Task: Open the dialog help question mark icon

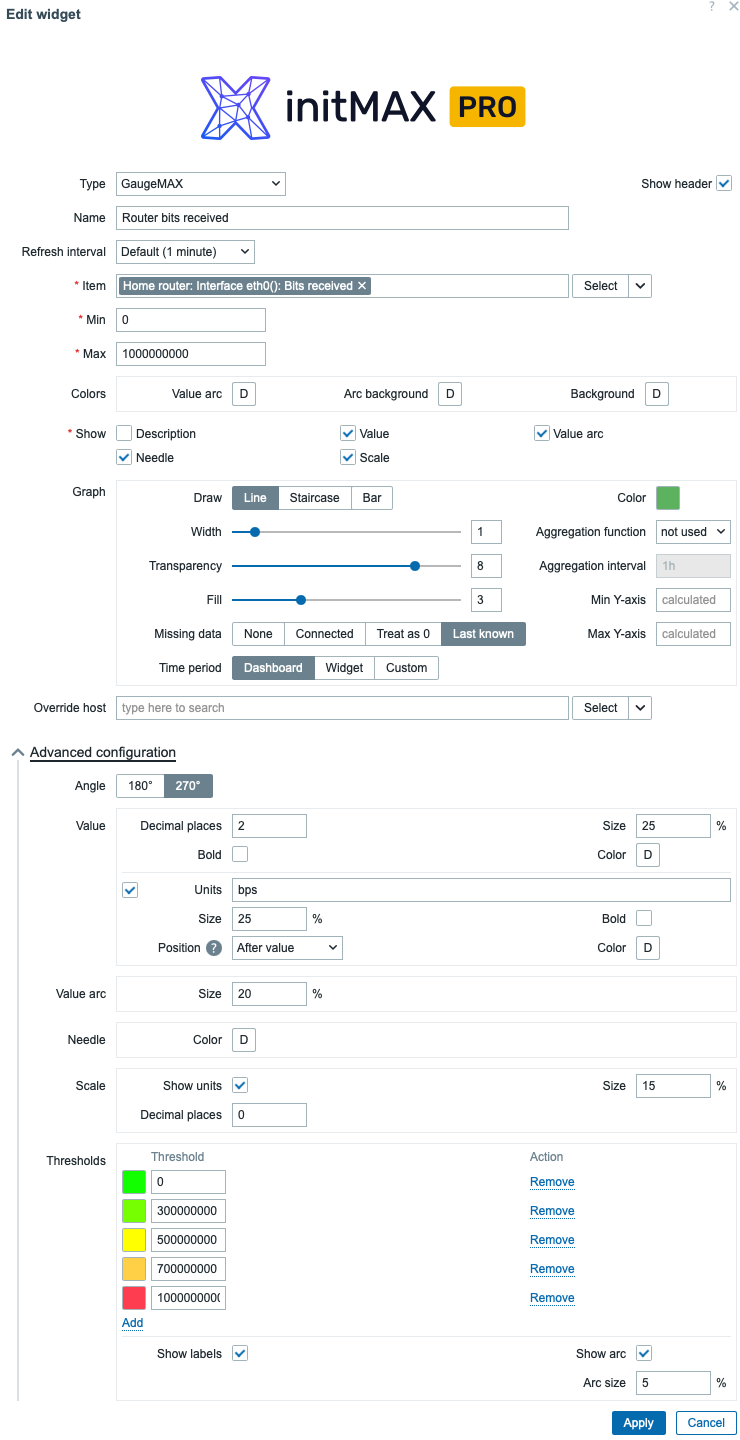Action: coord(711,8)
